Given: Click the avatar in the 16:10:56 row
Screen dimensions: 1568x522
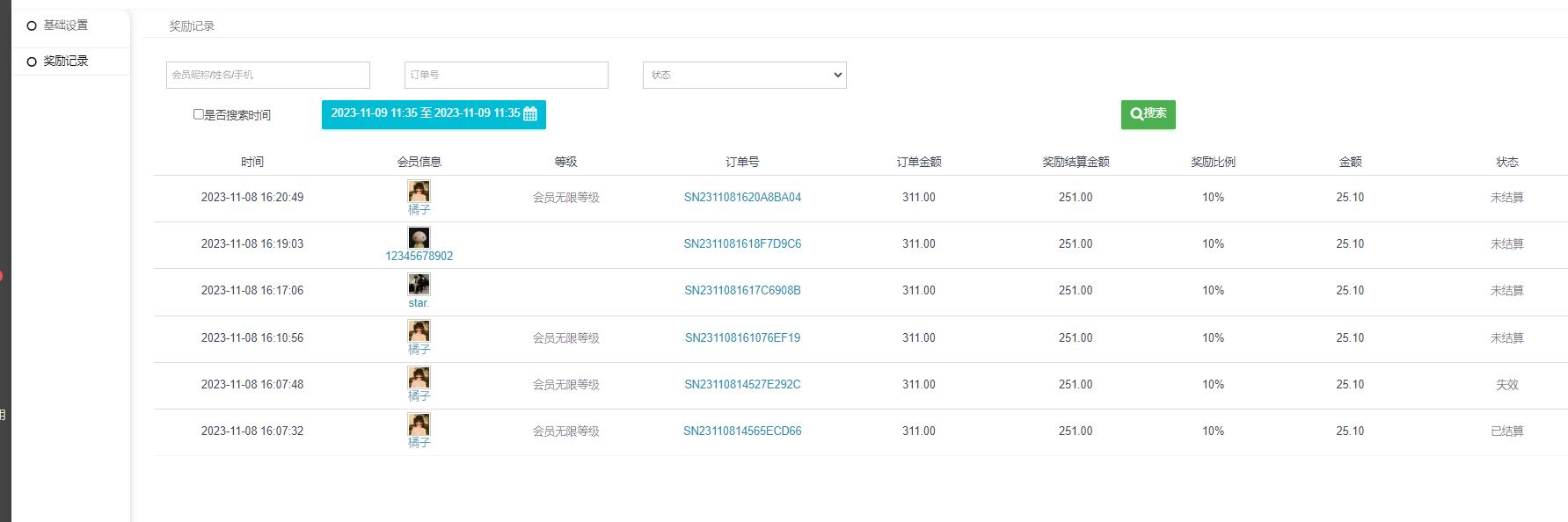Looking at the screenshot, I should (419, 330).
